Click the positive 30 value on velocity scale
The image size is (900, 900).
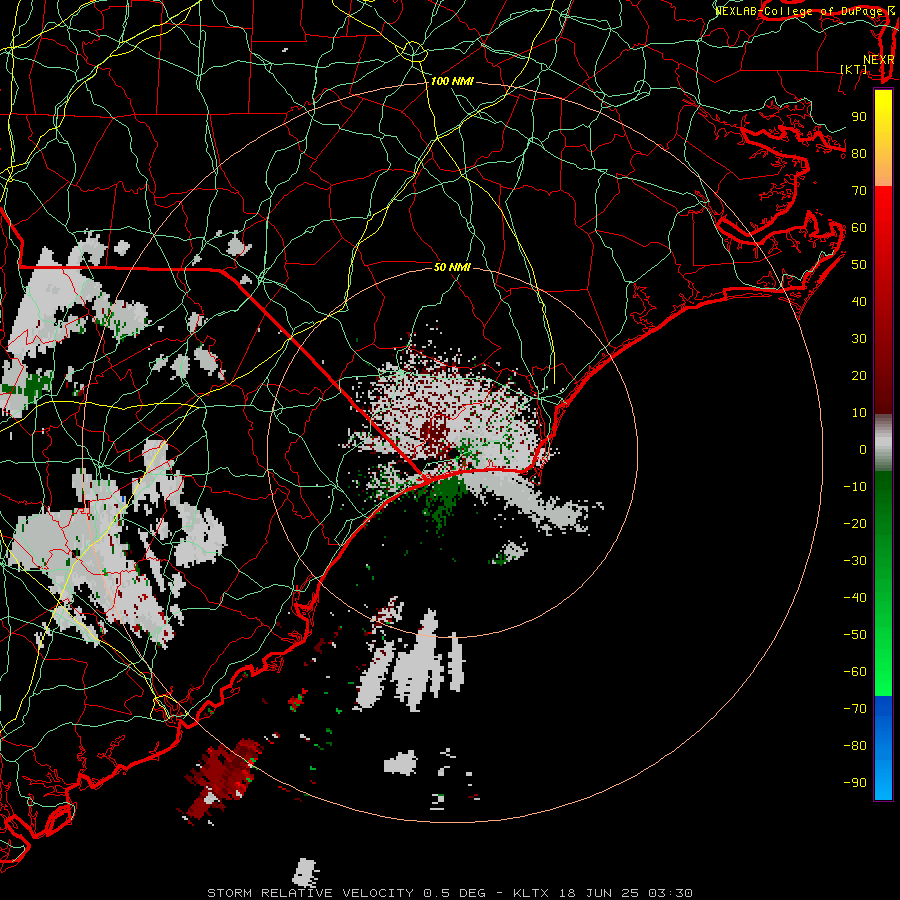click(x=859, y=339)
